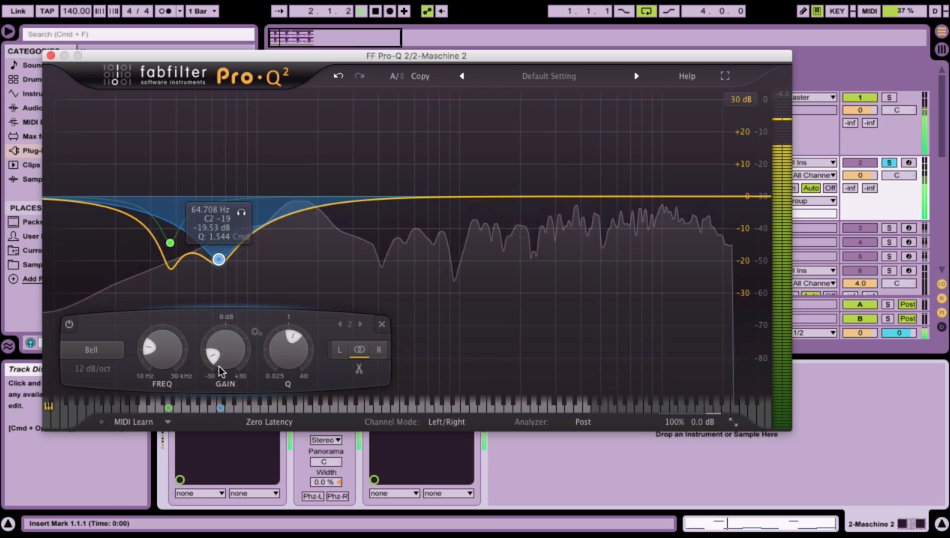Toggle the piano display icon in Pro-Q

click(x=48, y=406)
